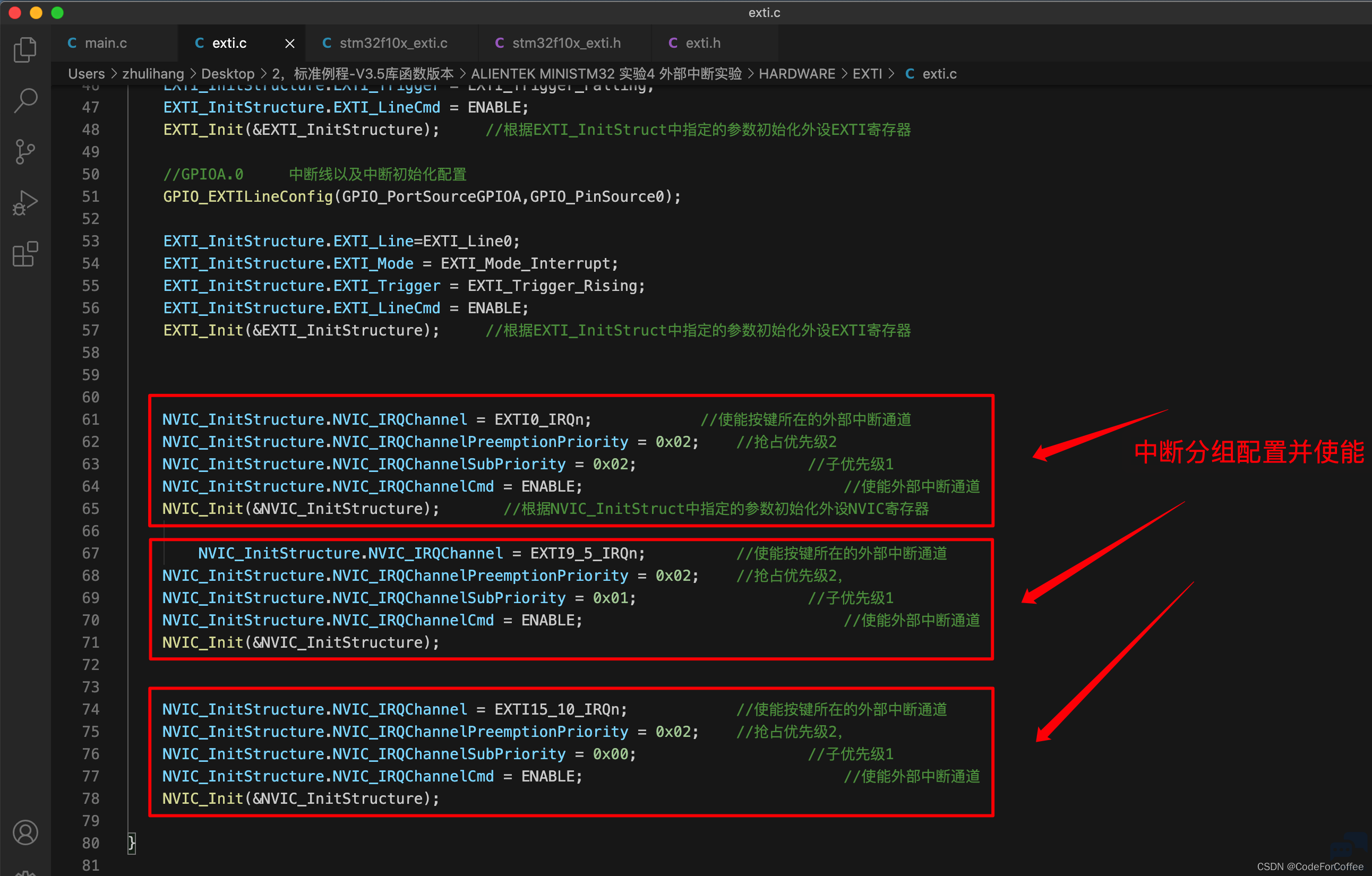Viewport: 1372px width, 876px height.
Task: Open Run and Debug view icon
Action: [x=25, y=203]
